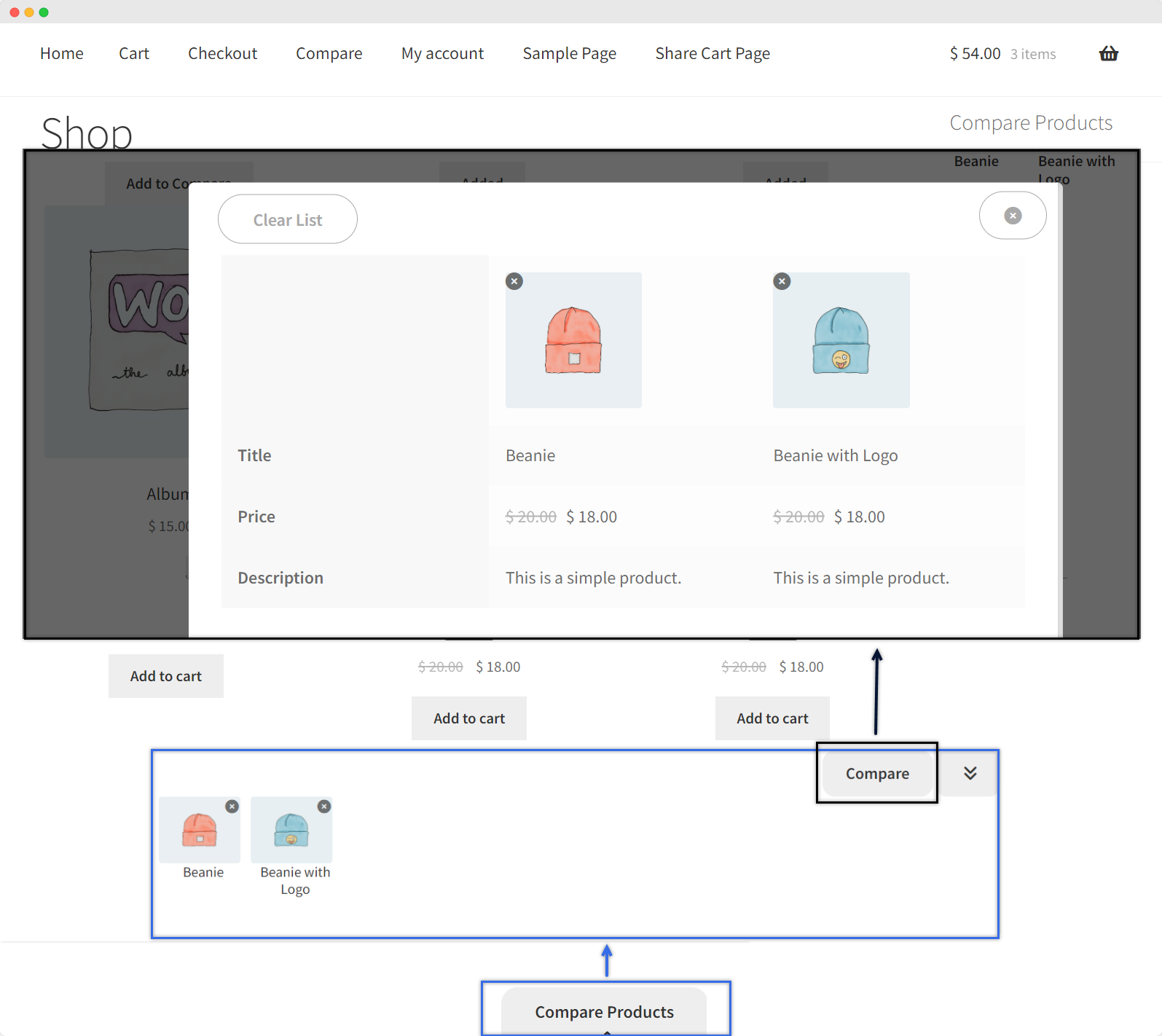Open the shopping basket icon
1162x1036 pixels.
pyautogui.click(x=1108, y=53)
